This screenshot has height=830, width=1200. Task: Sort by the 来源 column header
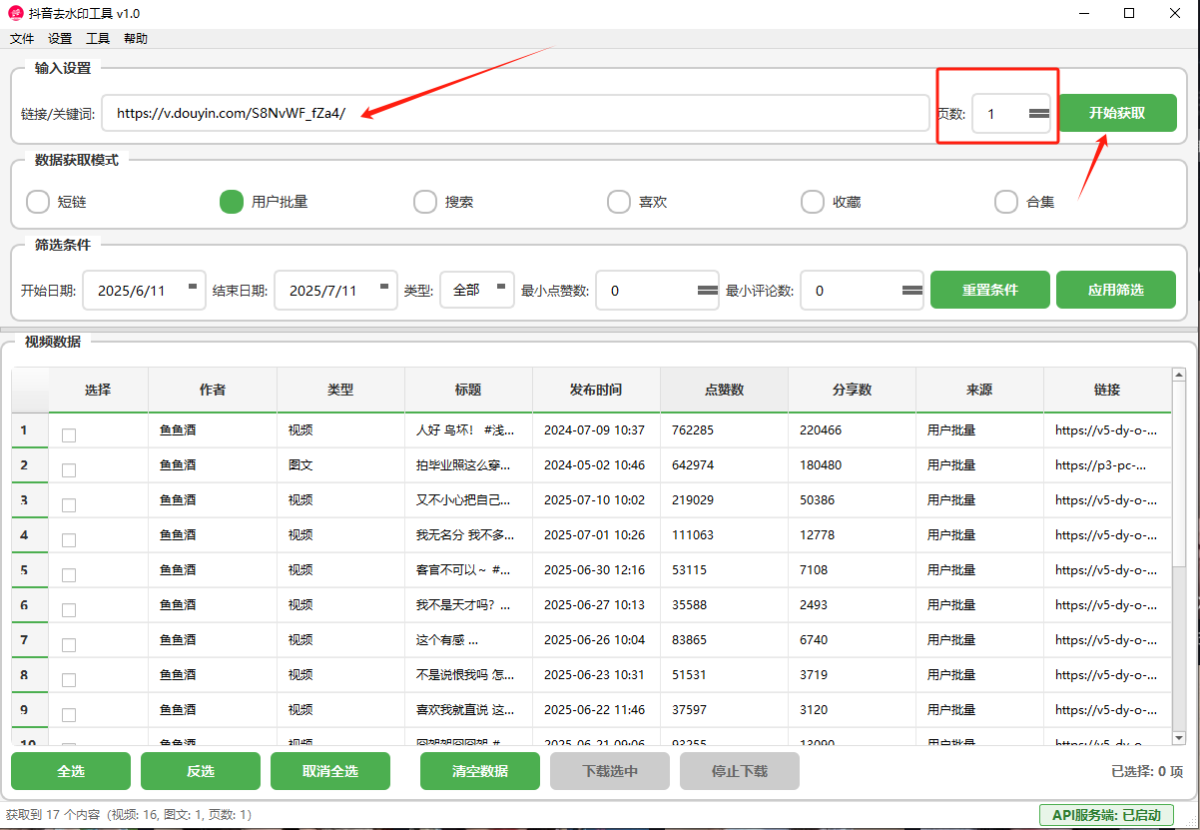pyautogui.click(x=979, y=390)
